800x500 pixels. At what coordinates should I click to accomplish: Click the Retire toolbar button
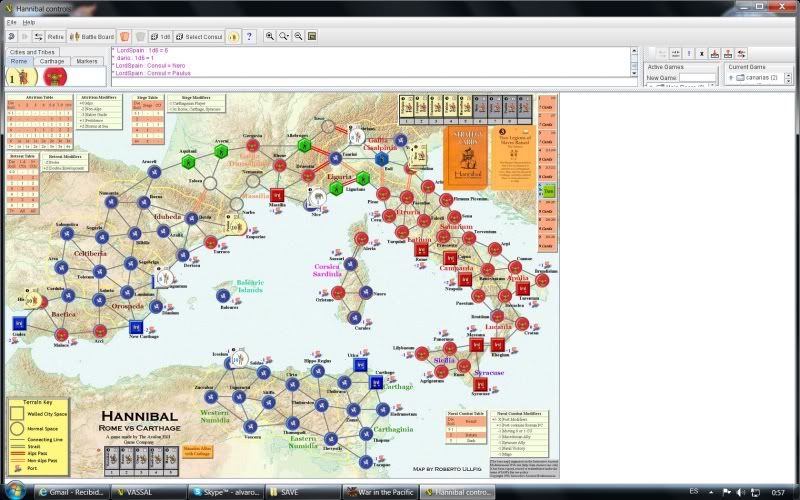coord(55,37)
